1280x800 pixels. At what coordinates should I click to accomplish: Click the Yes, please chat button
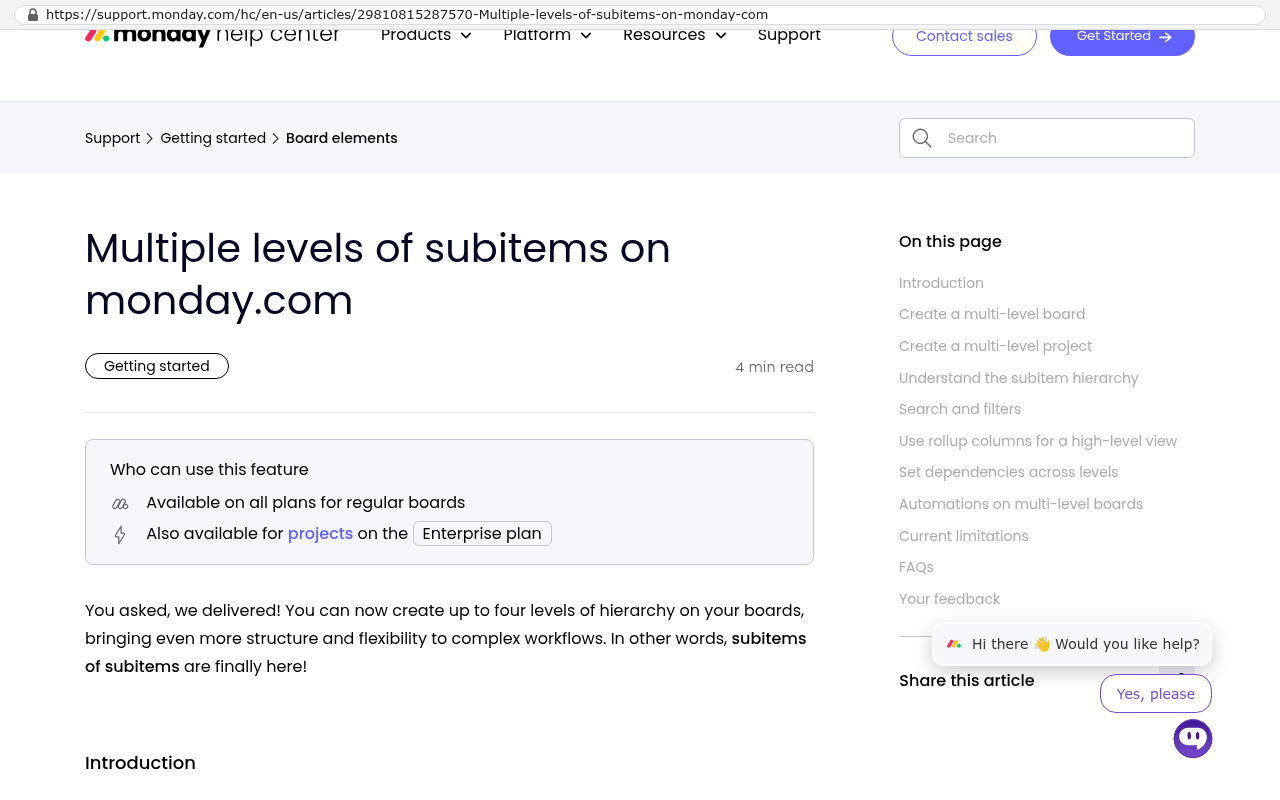[x=1156, y=694]
